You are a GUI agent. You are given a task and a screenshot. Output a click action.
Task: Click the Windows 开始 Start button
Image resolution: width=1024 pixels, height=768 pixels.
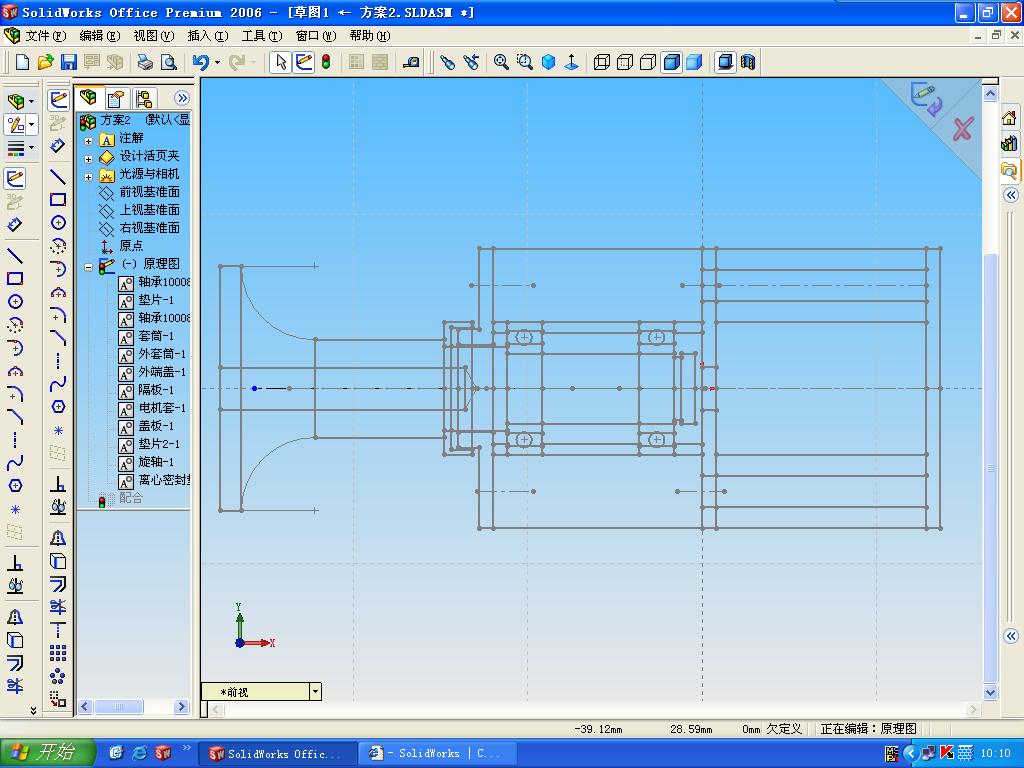[x=47, y=753]
